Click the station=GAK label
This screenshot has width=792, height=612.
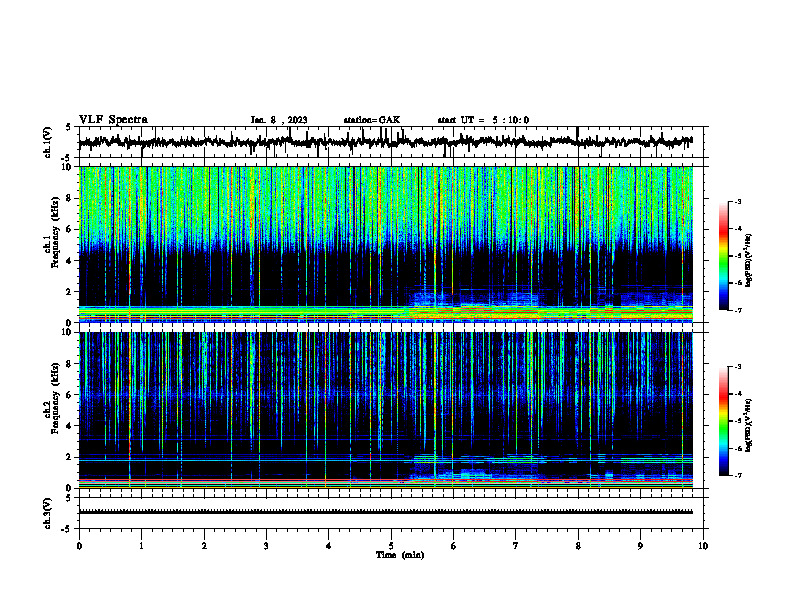point(372,120)
